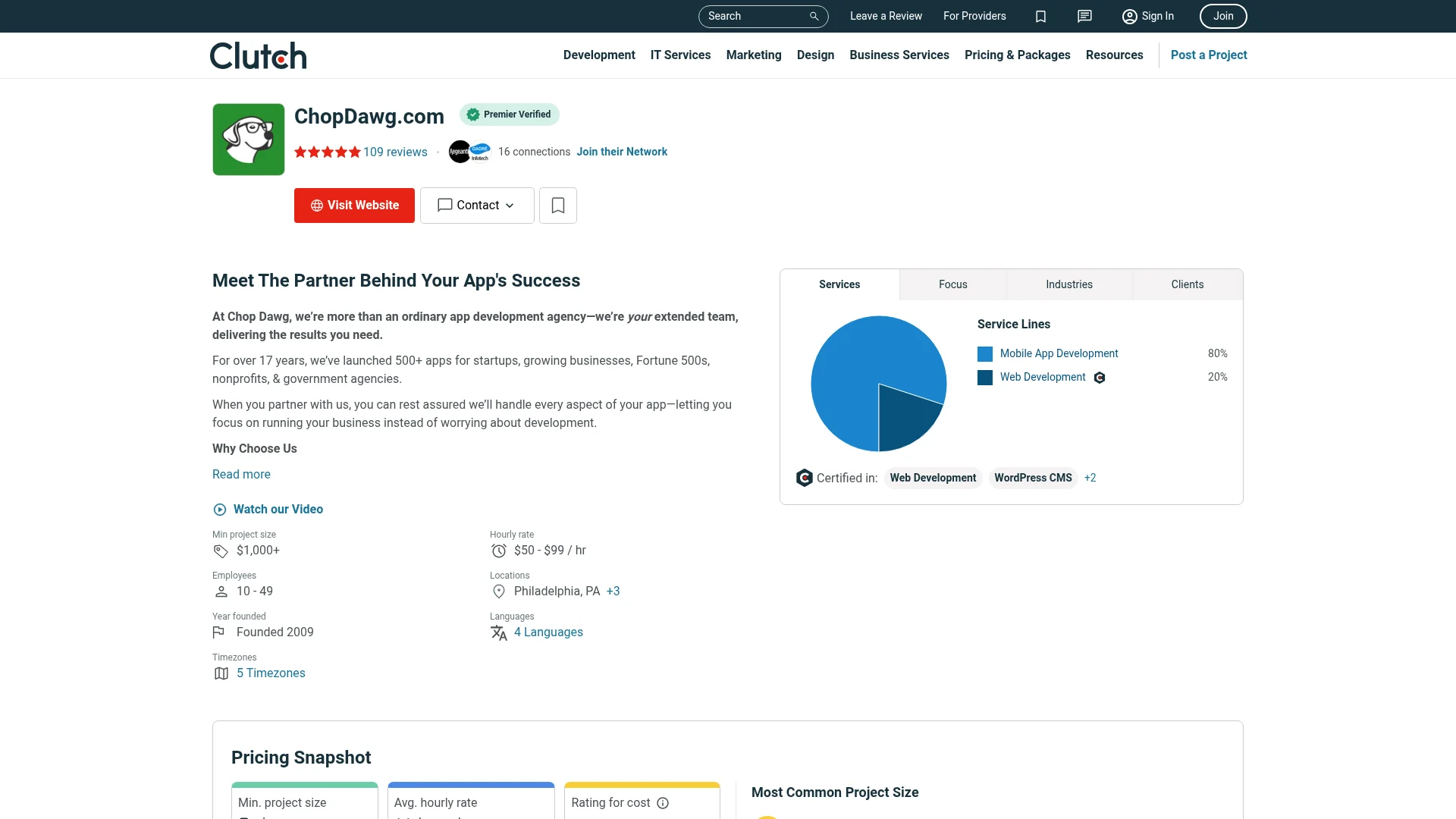The image size is (1456, 819).
Task: Click the Web Development certification chip
Action: pyautogui.click(x=933, y=478)
